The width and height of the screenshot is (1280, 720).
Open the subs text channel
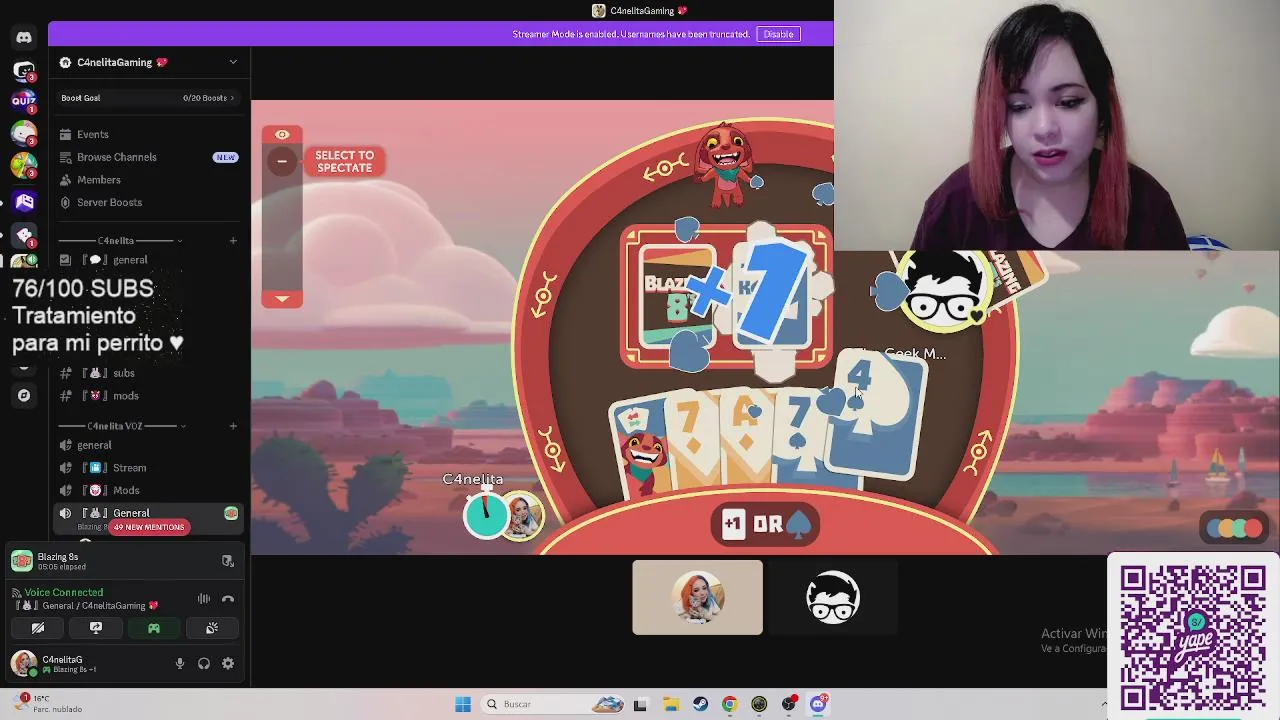(x=150, y=373)
